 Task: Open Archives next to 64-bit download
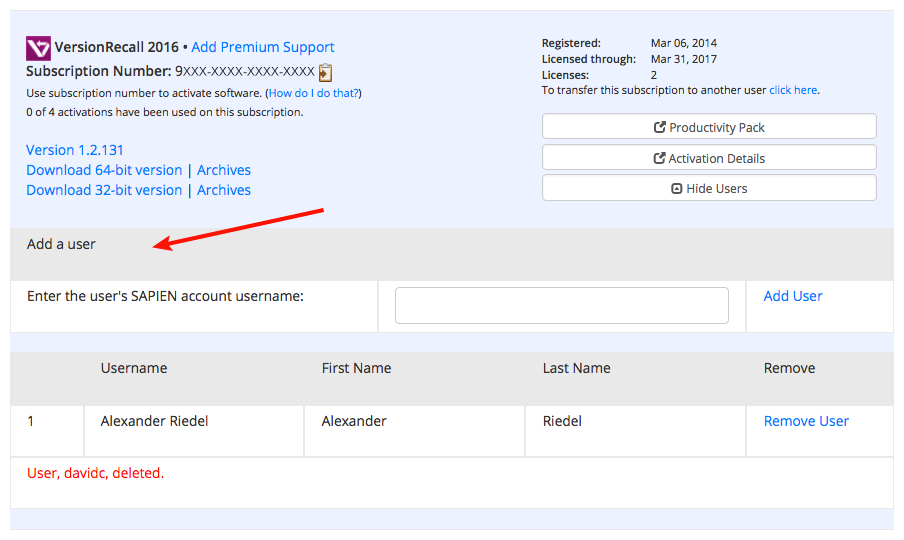tap(224, 170)
